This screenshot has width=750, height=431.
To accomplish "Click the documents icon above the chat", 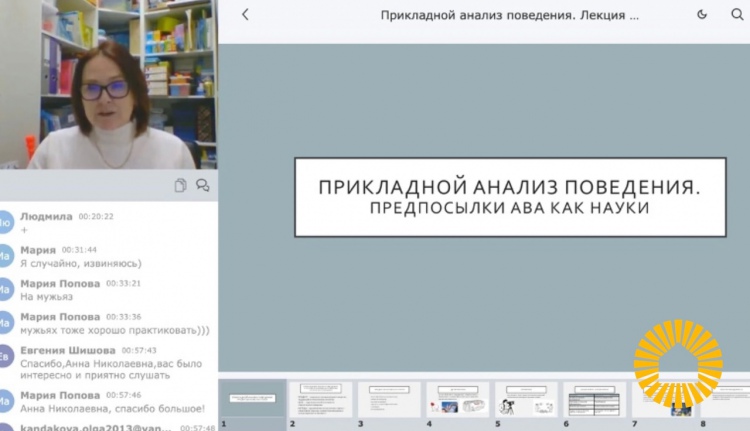I will (180, 185).
